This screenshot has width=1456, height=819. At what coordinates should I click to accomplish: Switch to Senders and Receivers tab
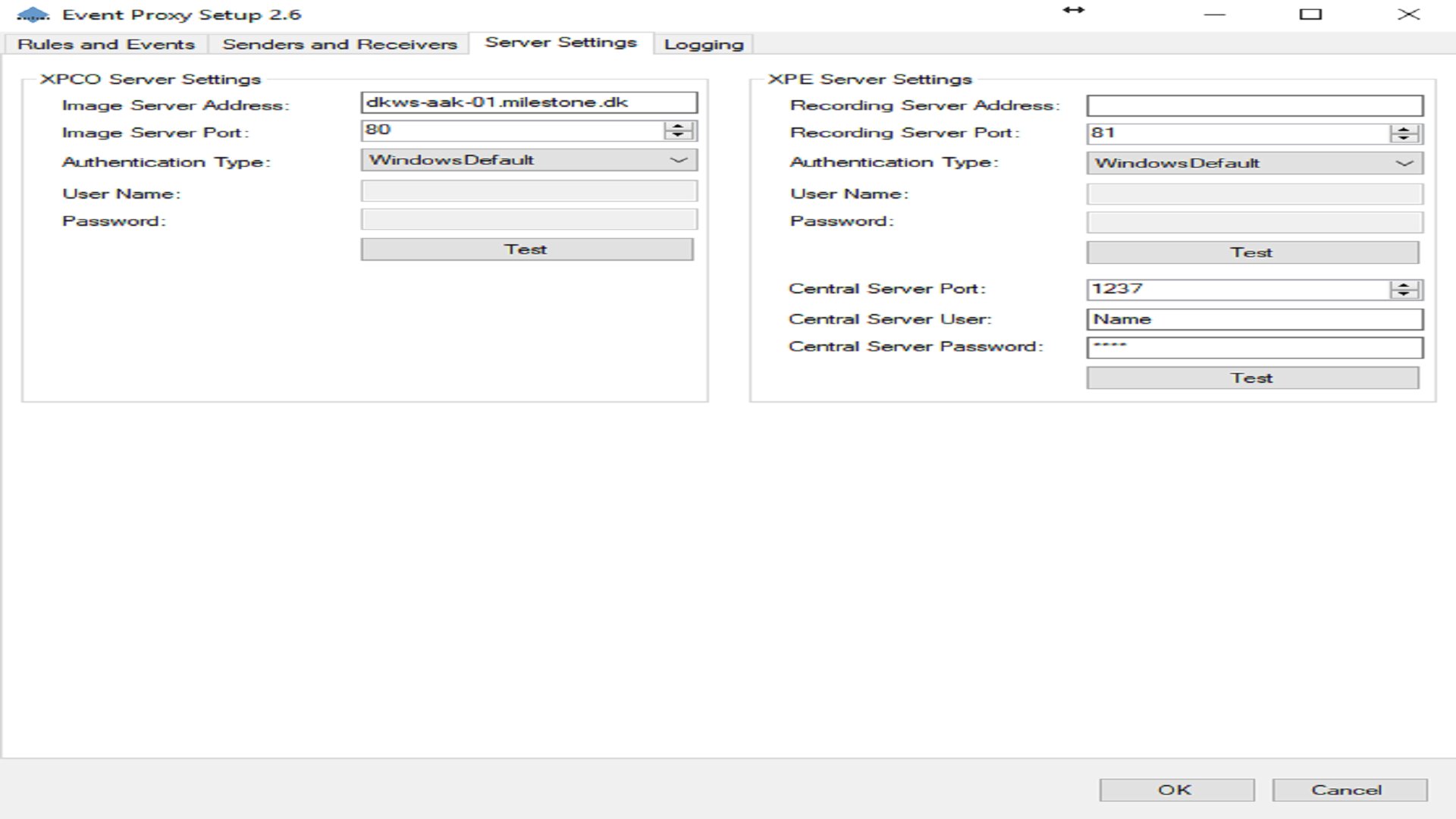click(339, 44)
